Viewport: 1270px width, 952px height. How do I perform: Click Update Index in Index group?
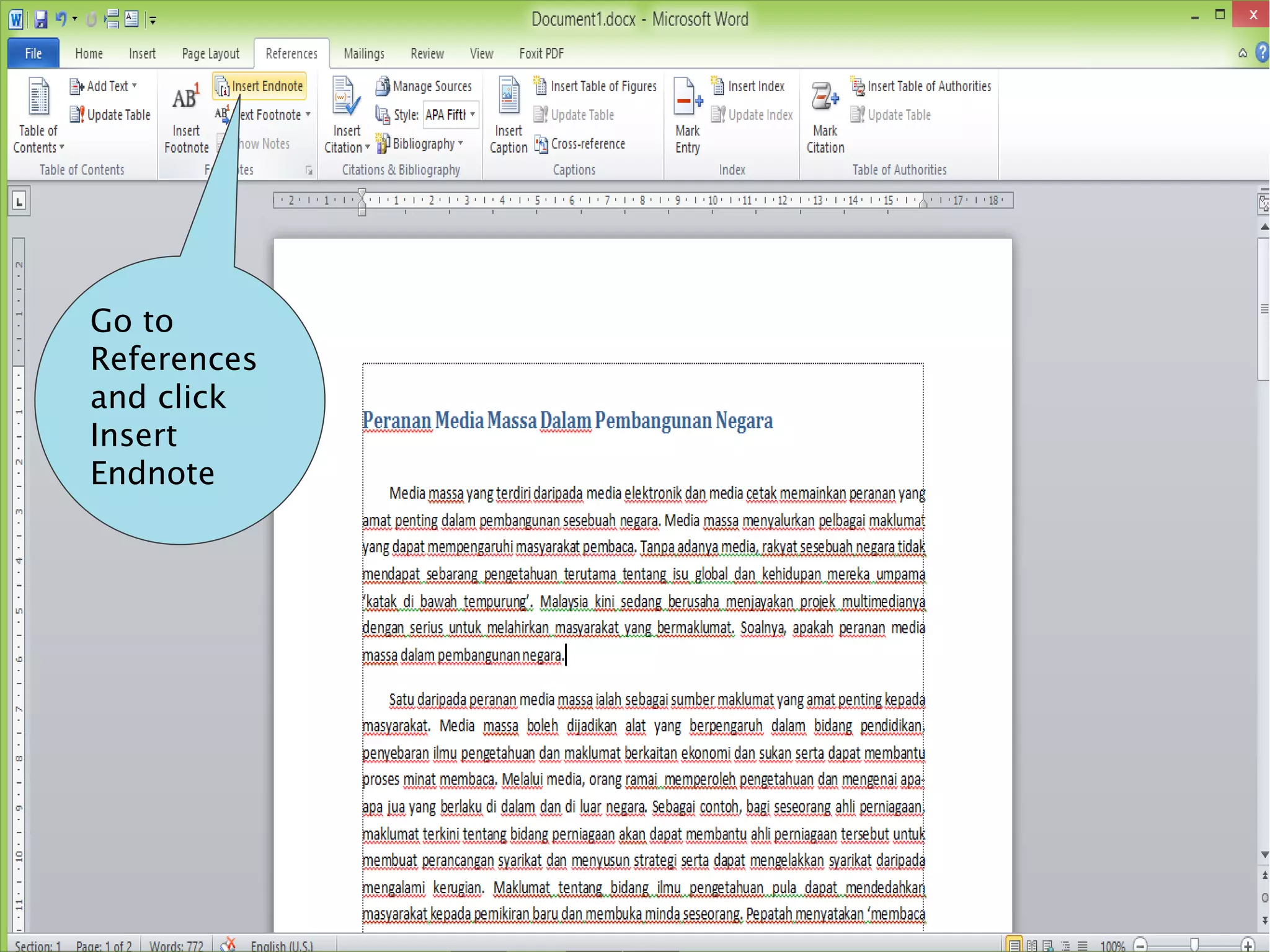click(752, 115)
